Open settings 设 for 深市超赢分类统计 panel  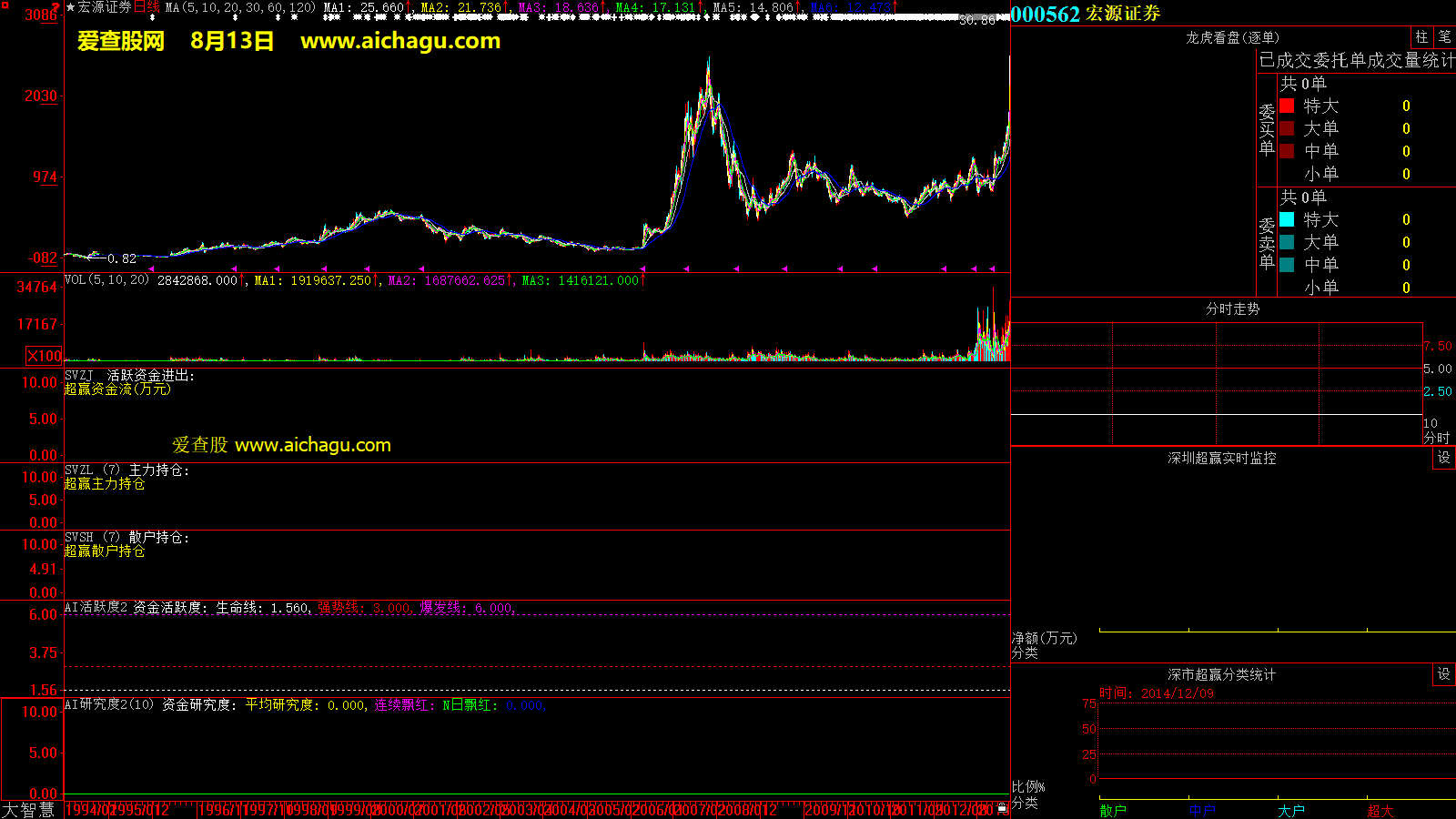[x=1443, y=674]
